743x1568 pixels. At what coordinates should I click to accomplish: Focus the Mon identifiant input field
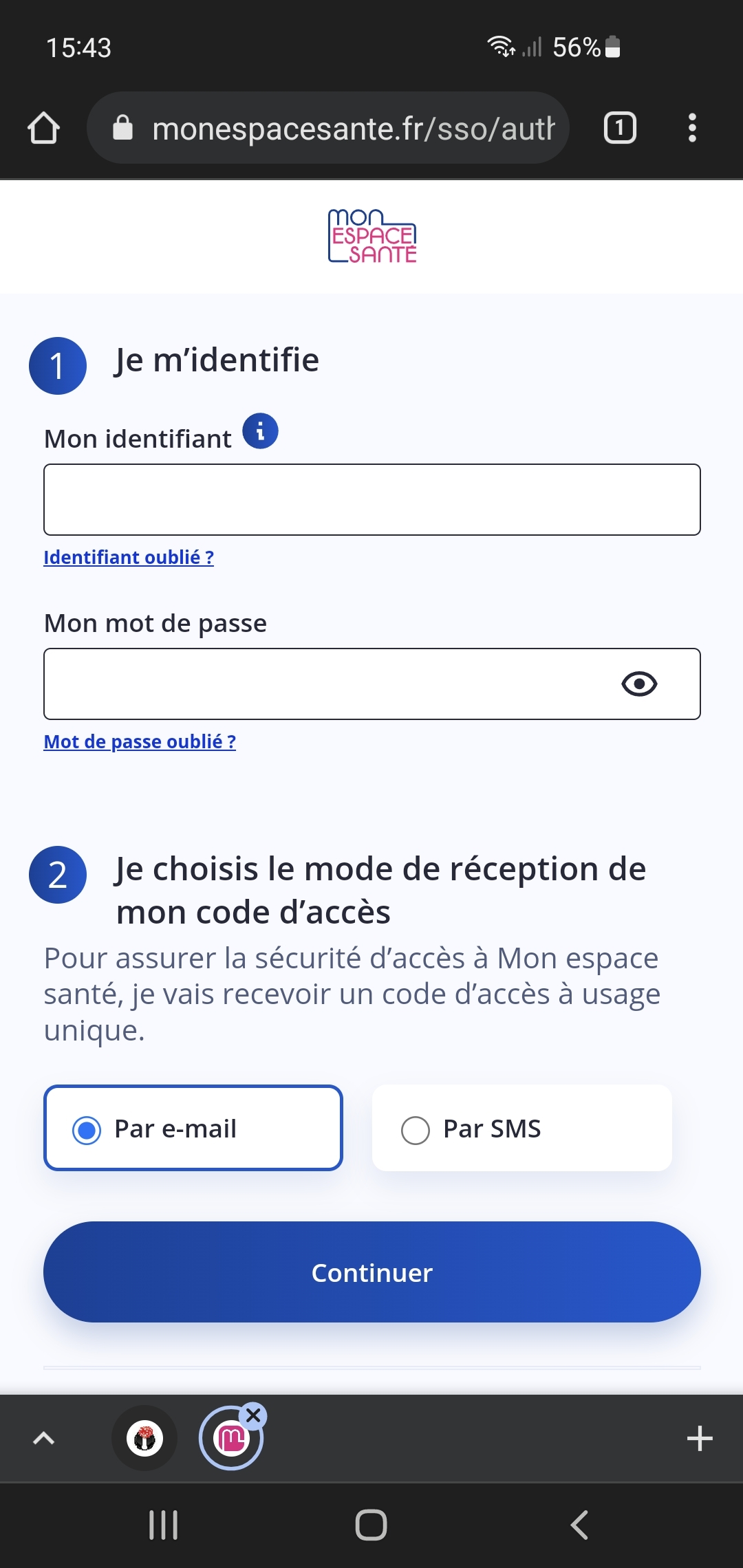[372, 500]
